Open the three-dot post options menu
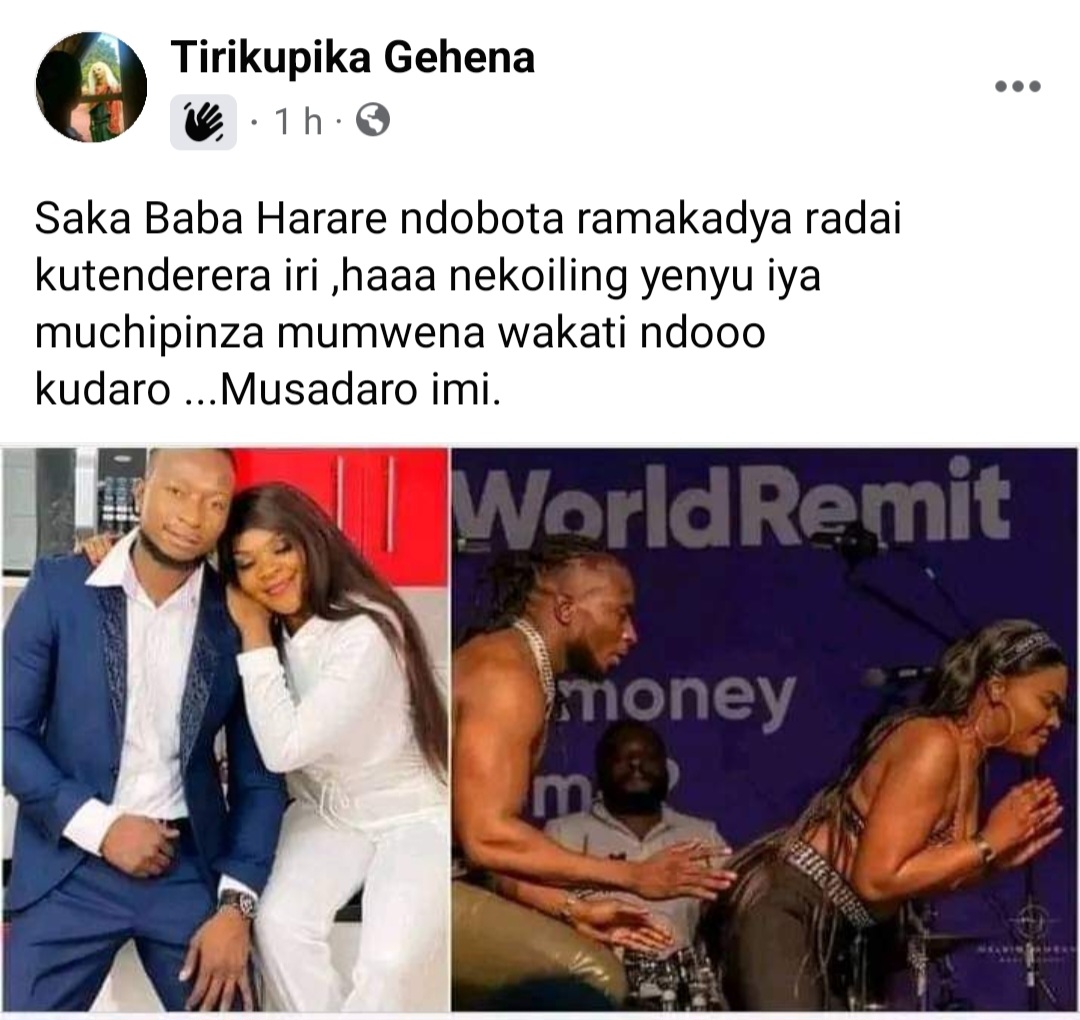 (1017, 86)
